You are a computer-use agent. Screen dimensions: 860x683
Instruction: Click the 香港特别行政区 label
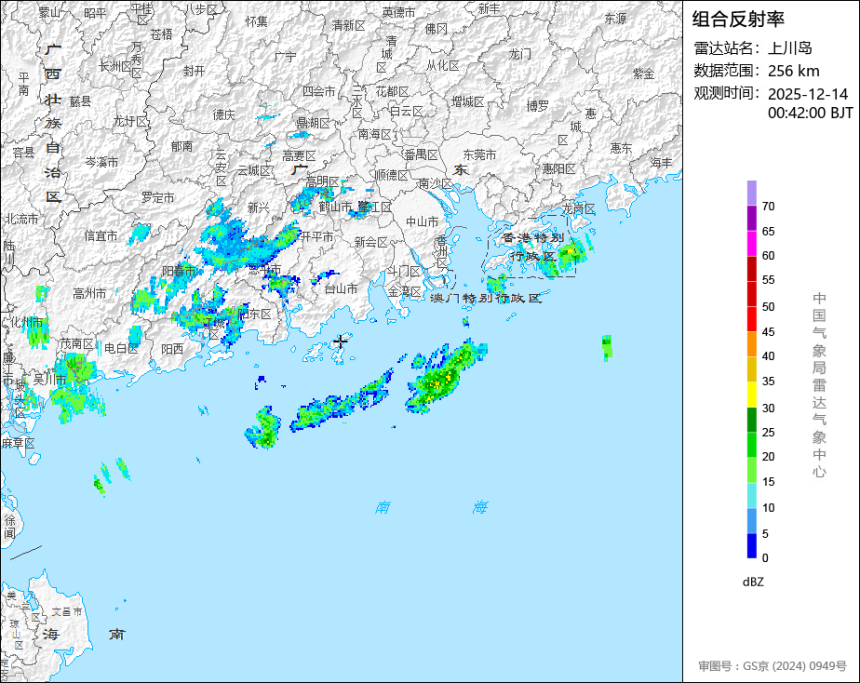[533, 247]
